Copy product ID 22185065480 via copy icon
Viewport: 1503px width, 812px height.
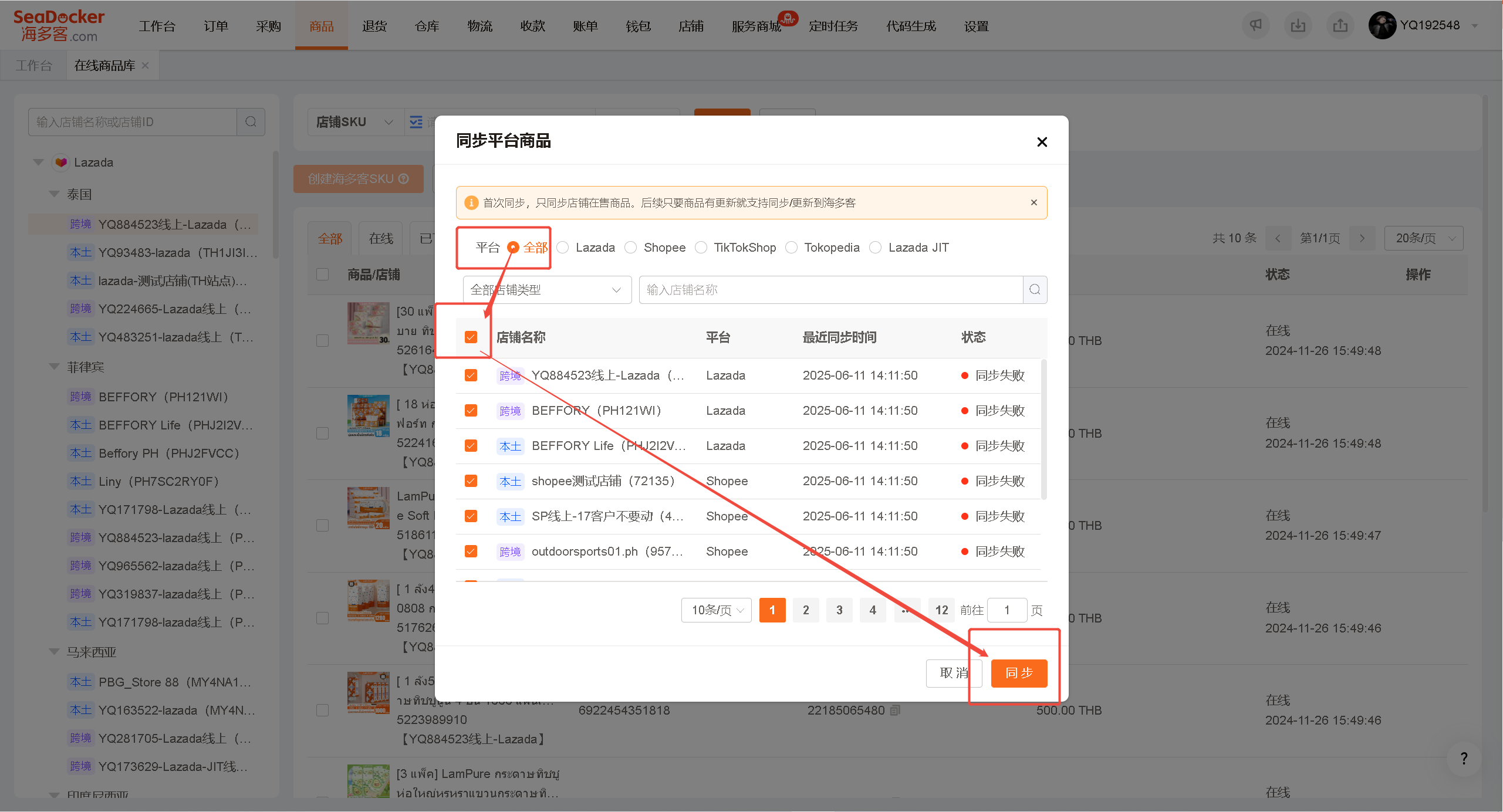(895, 710)
